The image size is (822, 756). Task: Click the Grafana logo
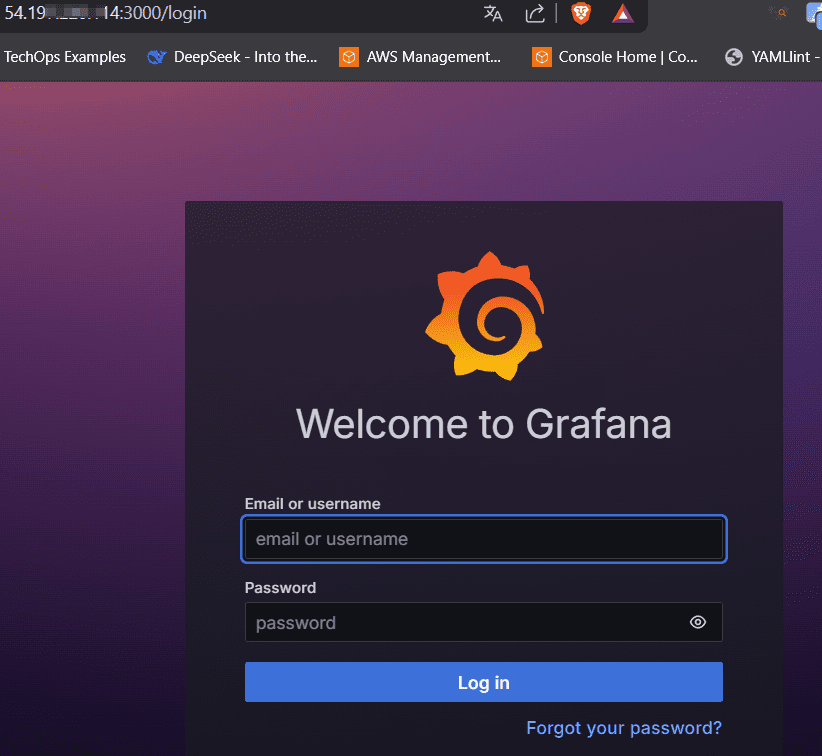coord(484,316)
